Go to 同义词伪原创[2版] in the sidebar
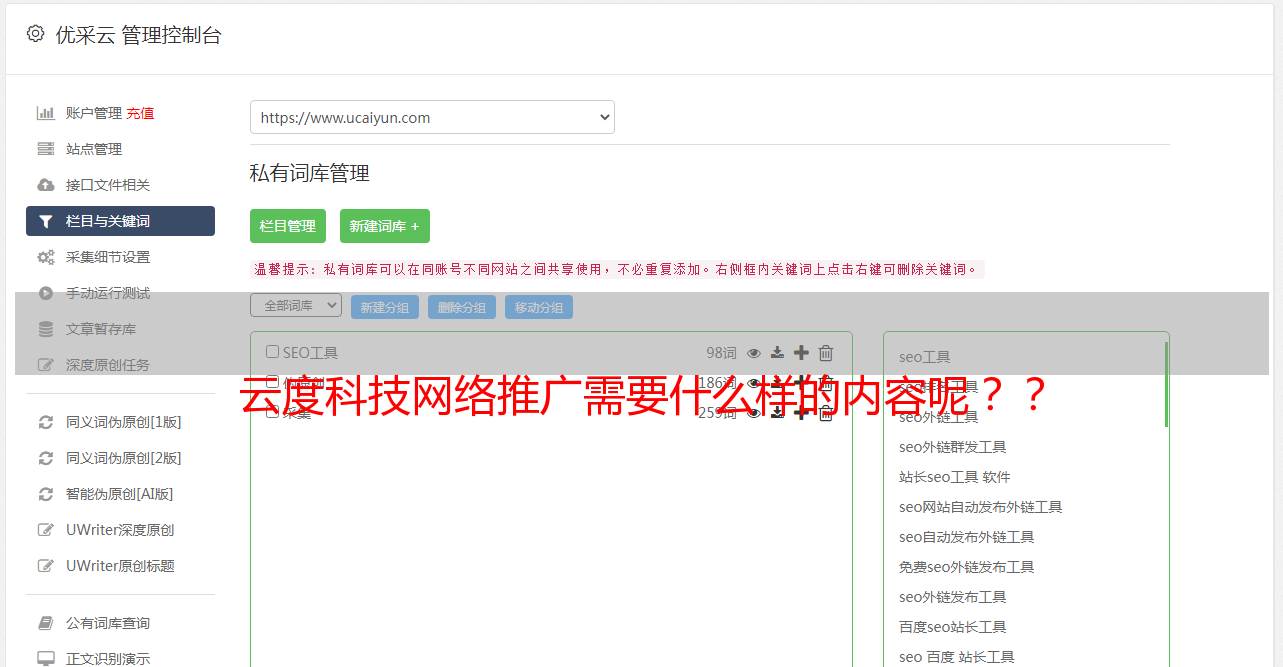 pyautogui.click(x=124, y=458)
